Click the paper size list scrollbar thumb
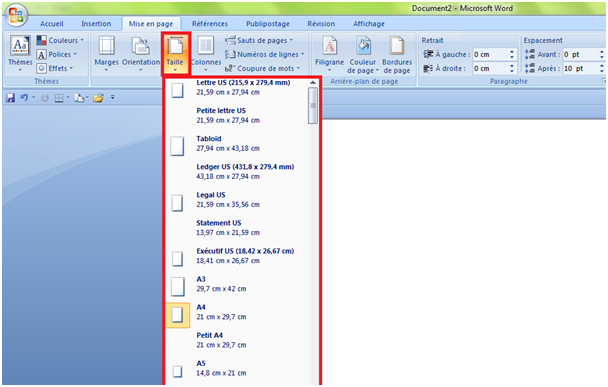The height and width of the screenshot is (387, 608). click(x=313, y=105)
